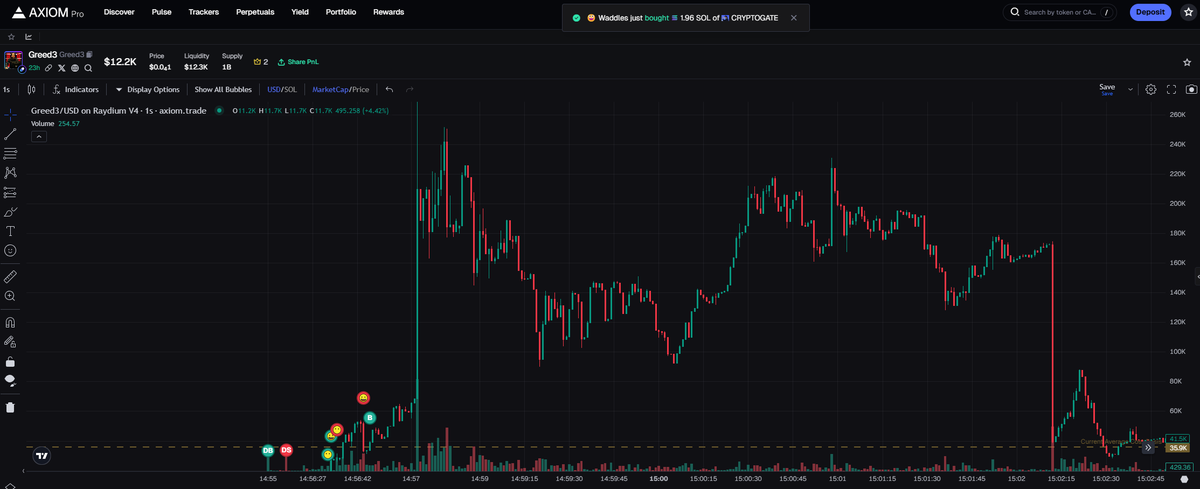The image size is (1200, 489).
Task: Lock all drawing tools
Action: click(x=10, y=361)
